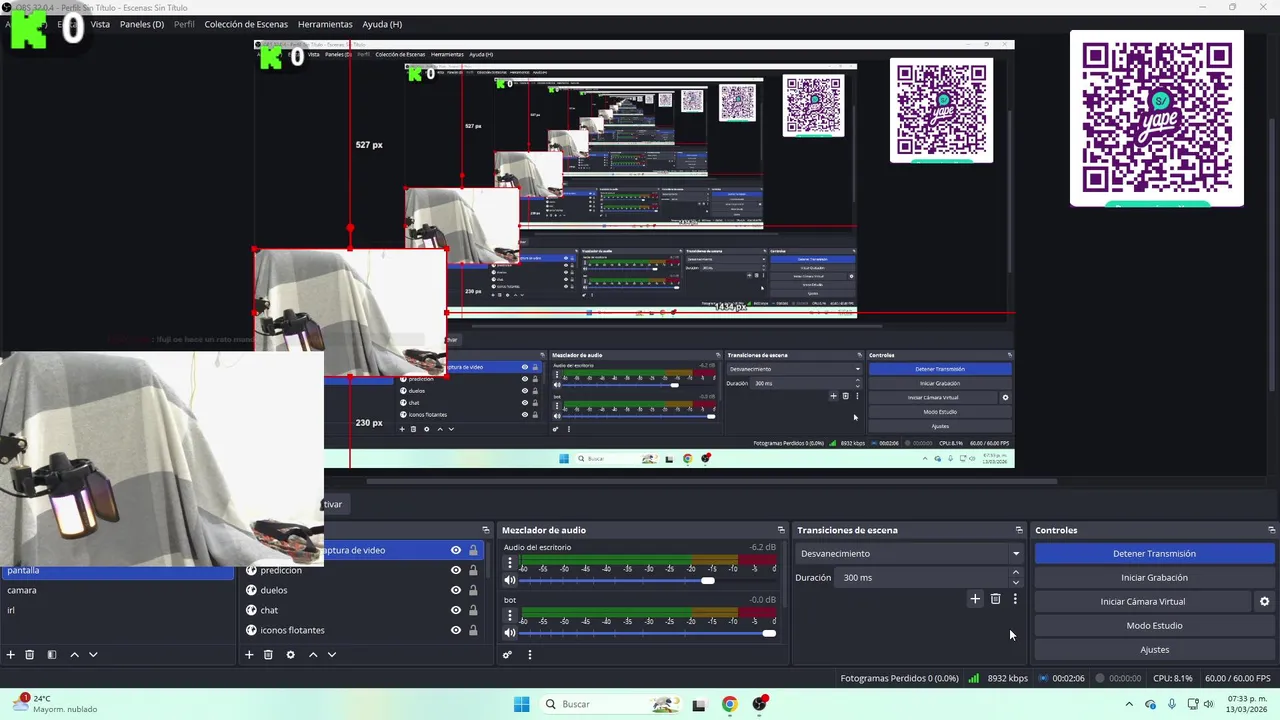This screenshot has height=720, width=1280.
Task: Toggle visibility of captura de video source
Action: [x=456, y=550]
